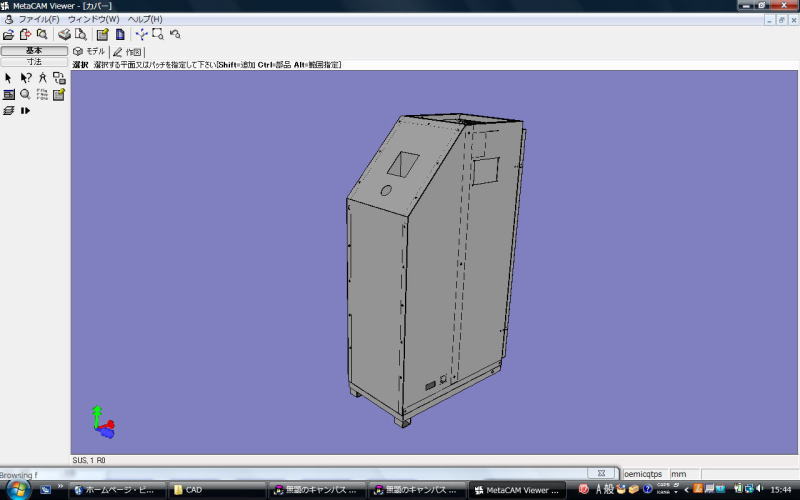The image size is (800, 500).
Task: Open the ヘルプ(H) menu
Action: (145, 19)
